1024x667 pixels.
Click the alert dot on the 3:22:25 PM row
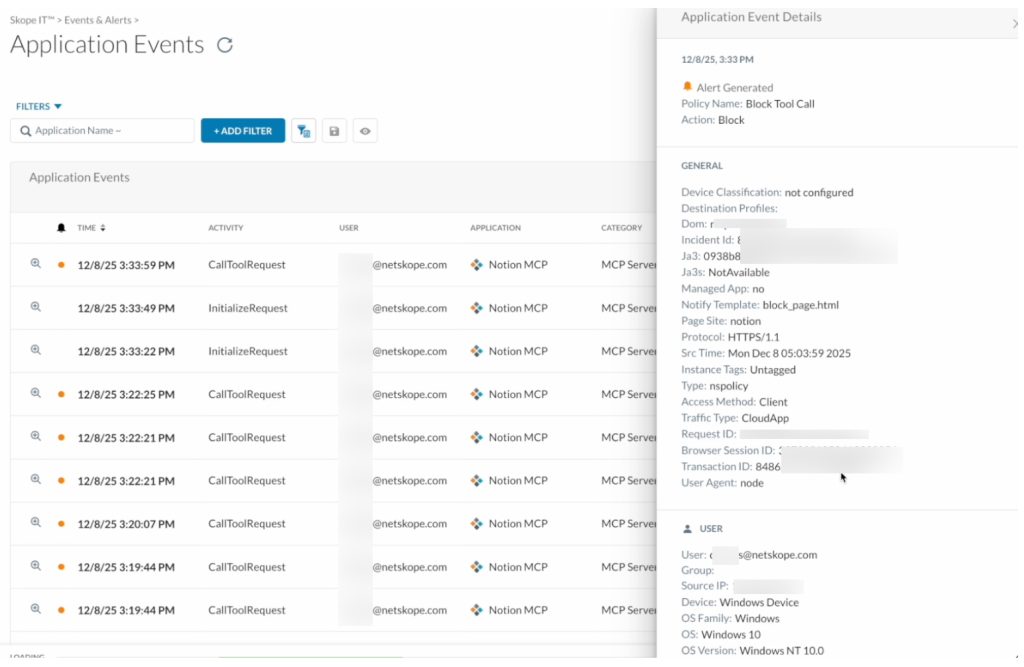[61, 395]
